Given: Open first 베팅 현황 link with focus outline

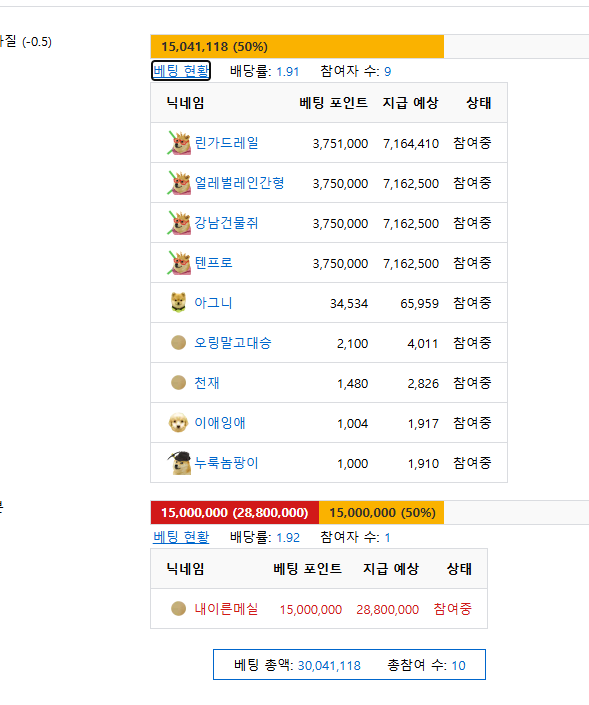Looking at the screenshot, I should point(181,71).
